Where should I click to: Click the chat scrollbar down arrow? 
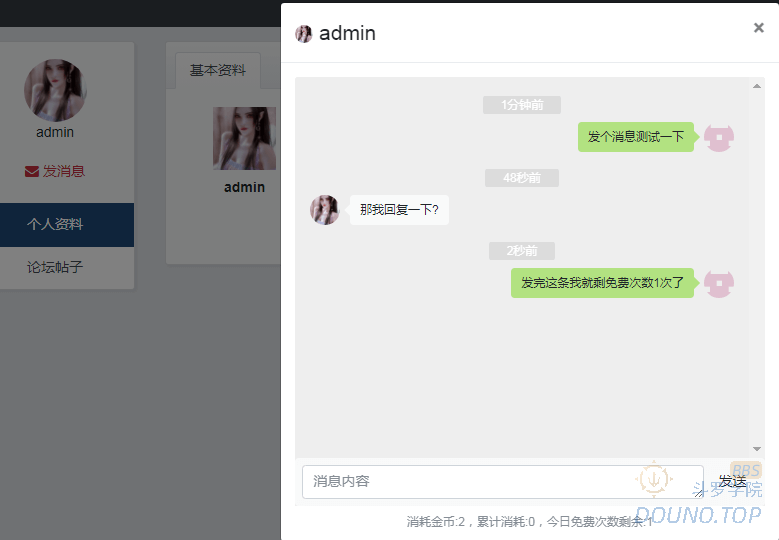point(757,449)
